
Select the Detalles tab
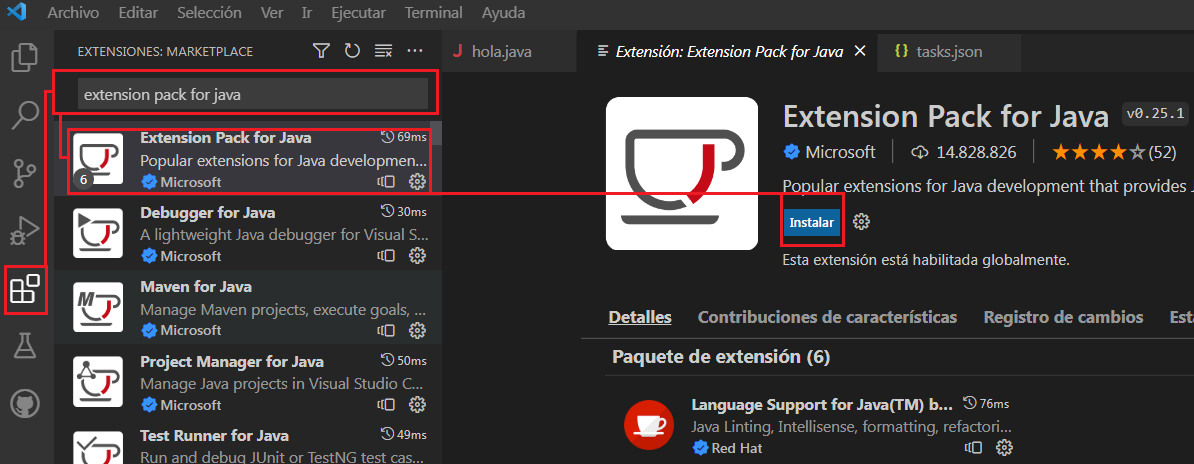tap(640, 317)
